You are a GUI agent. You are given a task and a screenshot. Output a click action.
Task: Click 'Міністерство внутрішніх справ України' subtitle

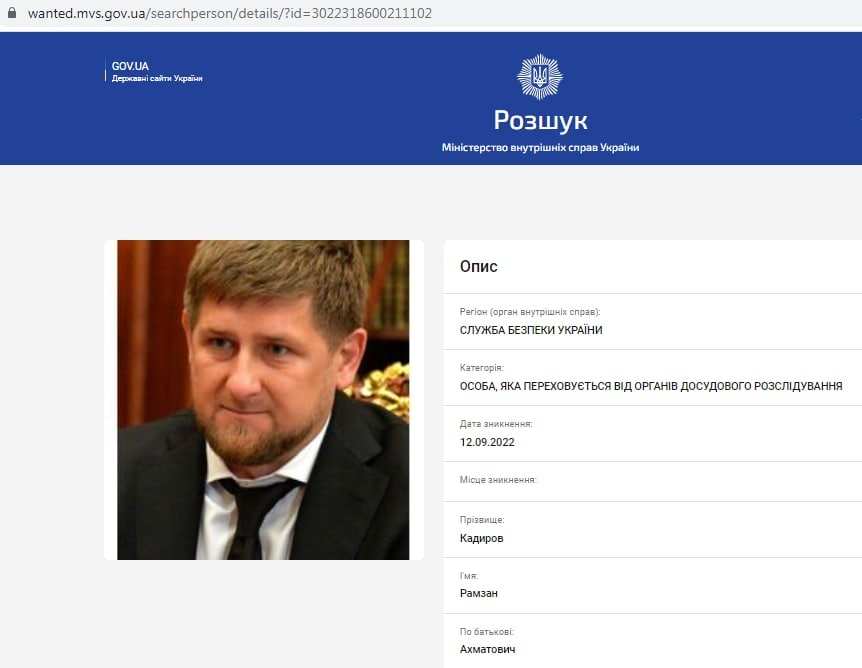click(540, 147)
